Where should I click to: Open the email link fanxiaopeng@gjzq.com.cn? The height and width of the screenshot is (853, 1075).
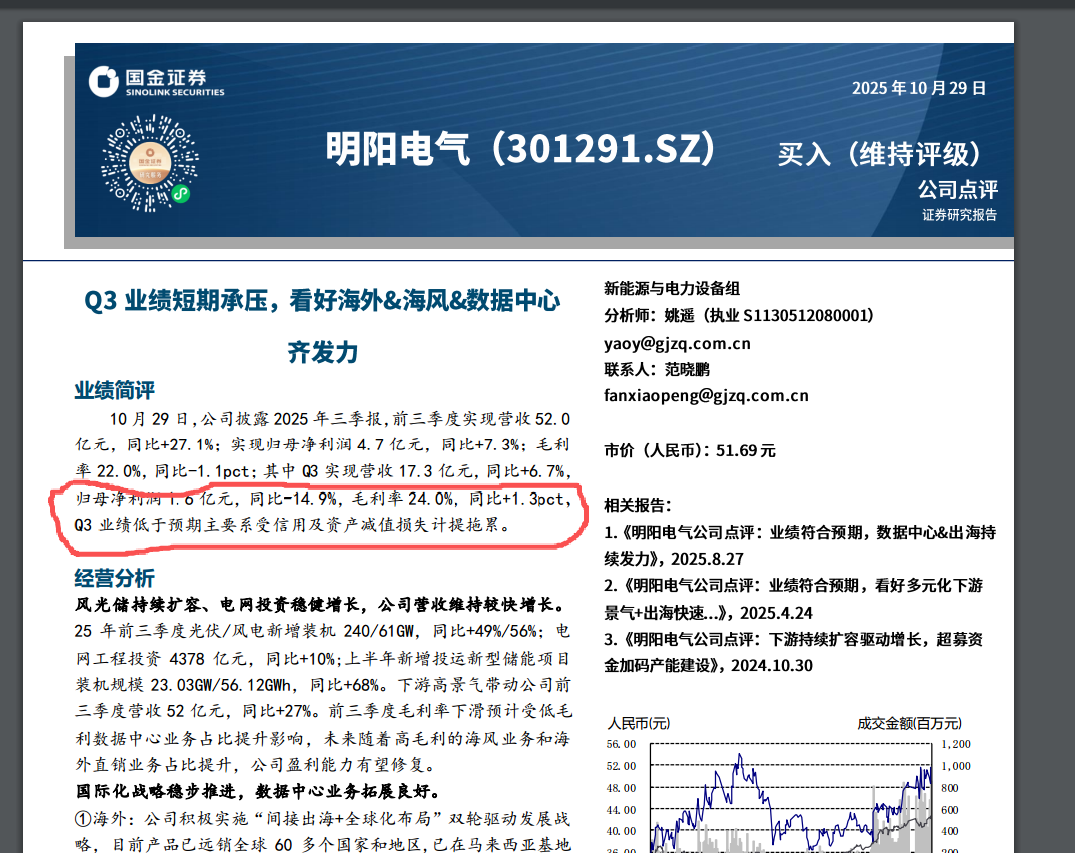click(706, 396)
